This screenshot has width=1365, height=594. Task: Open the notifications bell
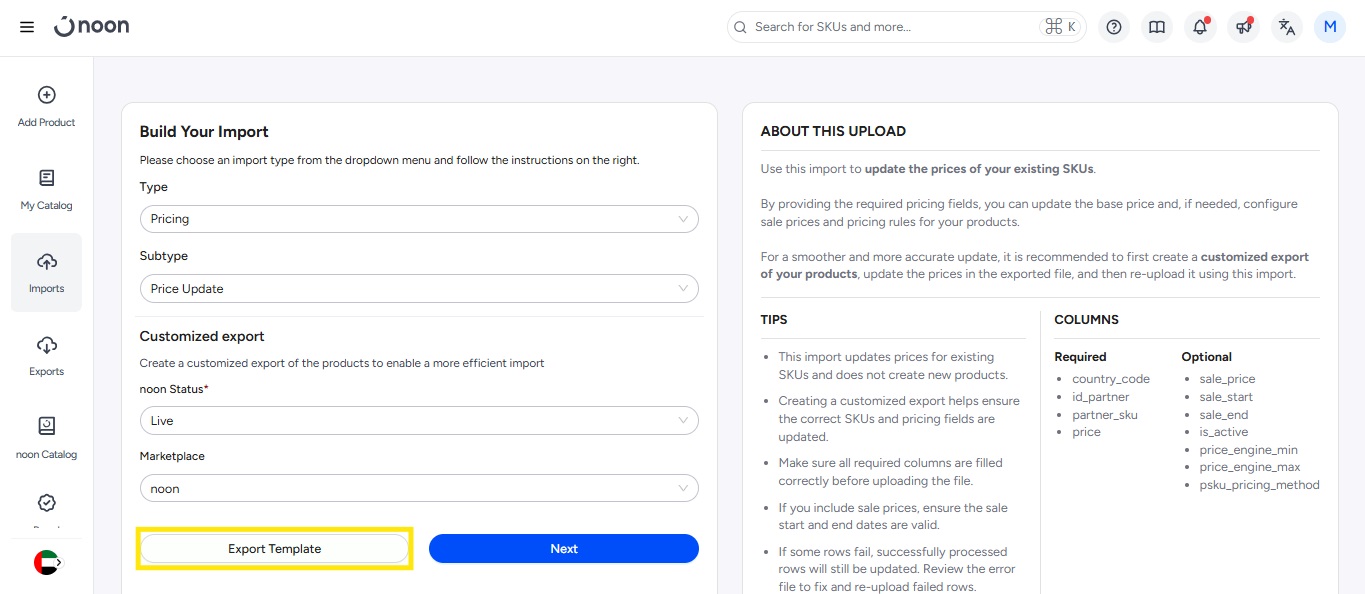[1200, 27]
